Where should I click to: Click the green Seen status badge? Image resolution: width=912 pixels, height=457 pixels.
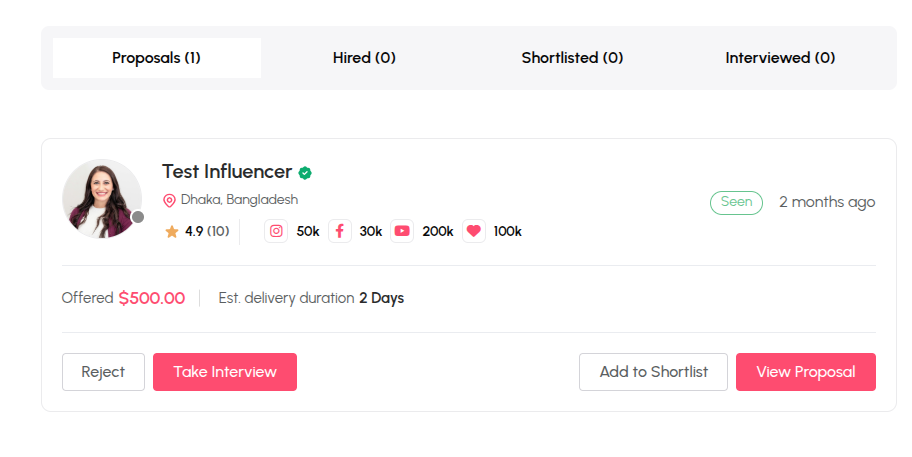tap(736, 202)
